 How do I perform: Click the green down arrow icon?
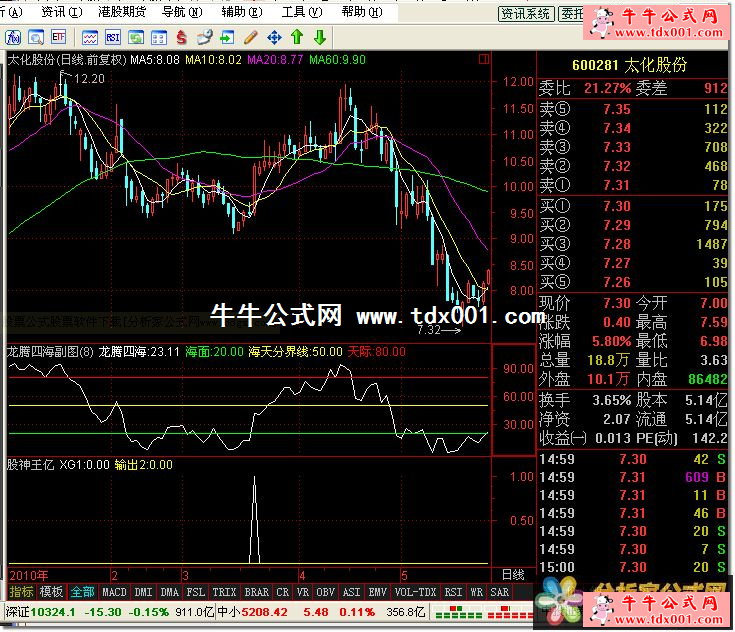click(x=320, y=38)
